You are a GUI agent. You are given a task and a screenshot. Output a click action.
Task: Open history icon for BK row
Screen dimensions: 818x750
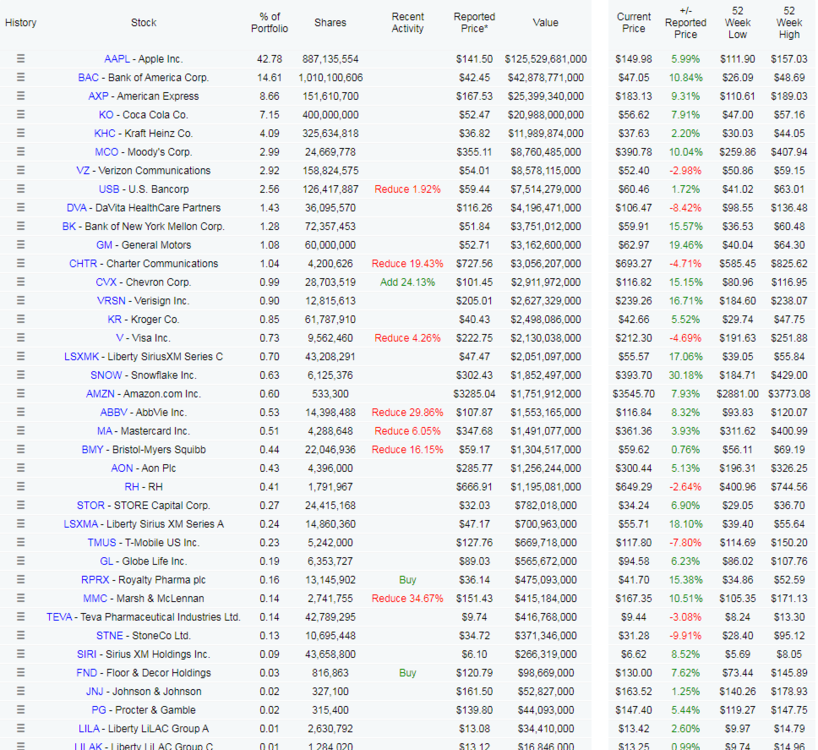pos(21,226)
